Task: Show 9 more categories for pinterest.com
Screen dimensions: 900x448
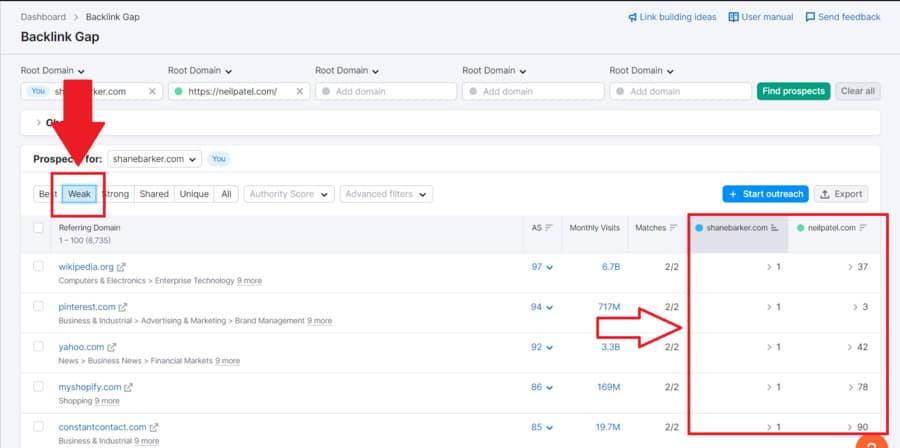Action: click(x=319, y=321)
